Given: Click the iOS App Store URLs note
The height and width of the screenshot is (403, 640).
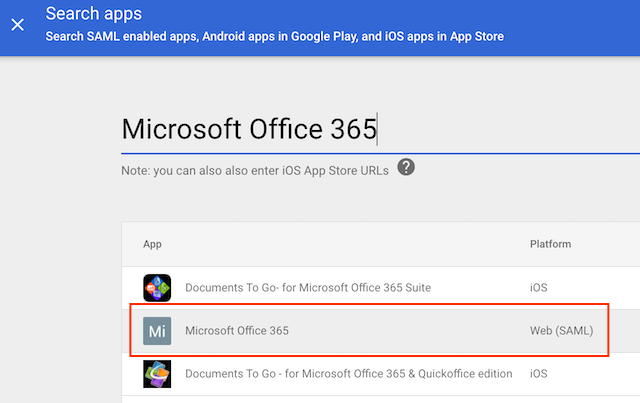Looking at the screenshot, I should [255, 171].
